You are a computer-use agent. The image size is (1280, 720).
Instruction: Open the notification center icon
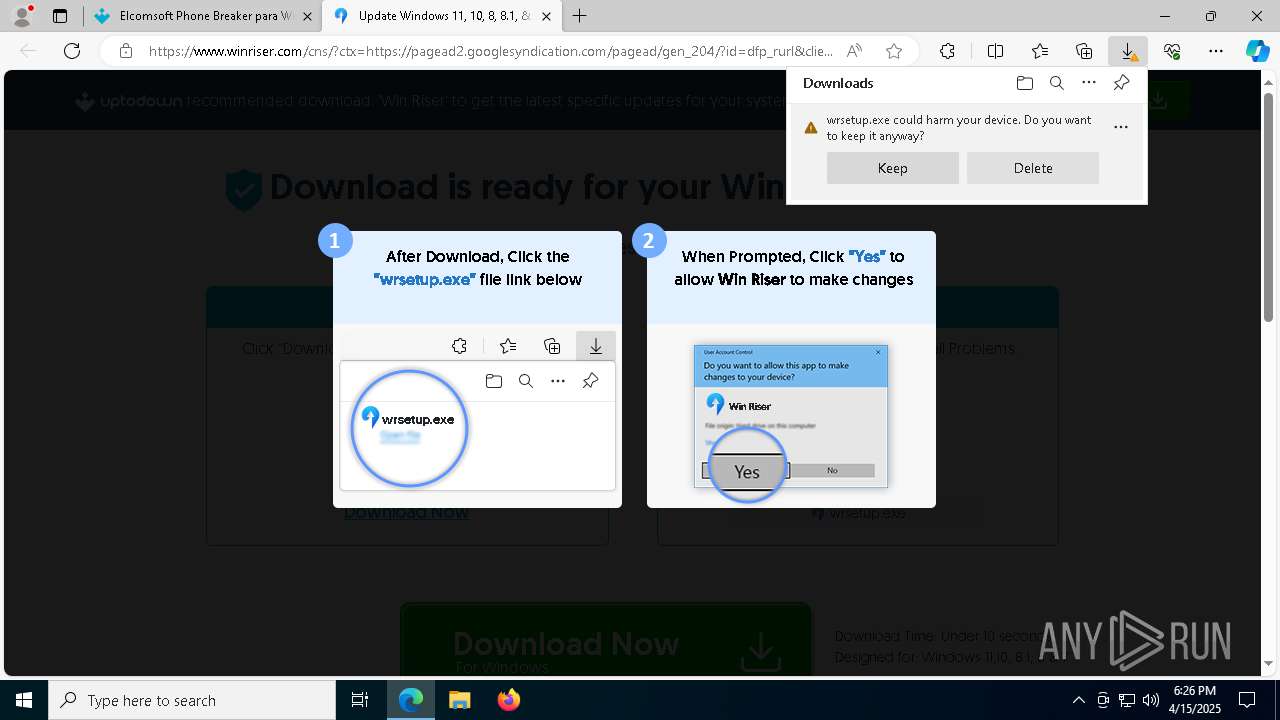pyautogui.click(x=1247, y=700)
